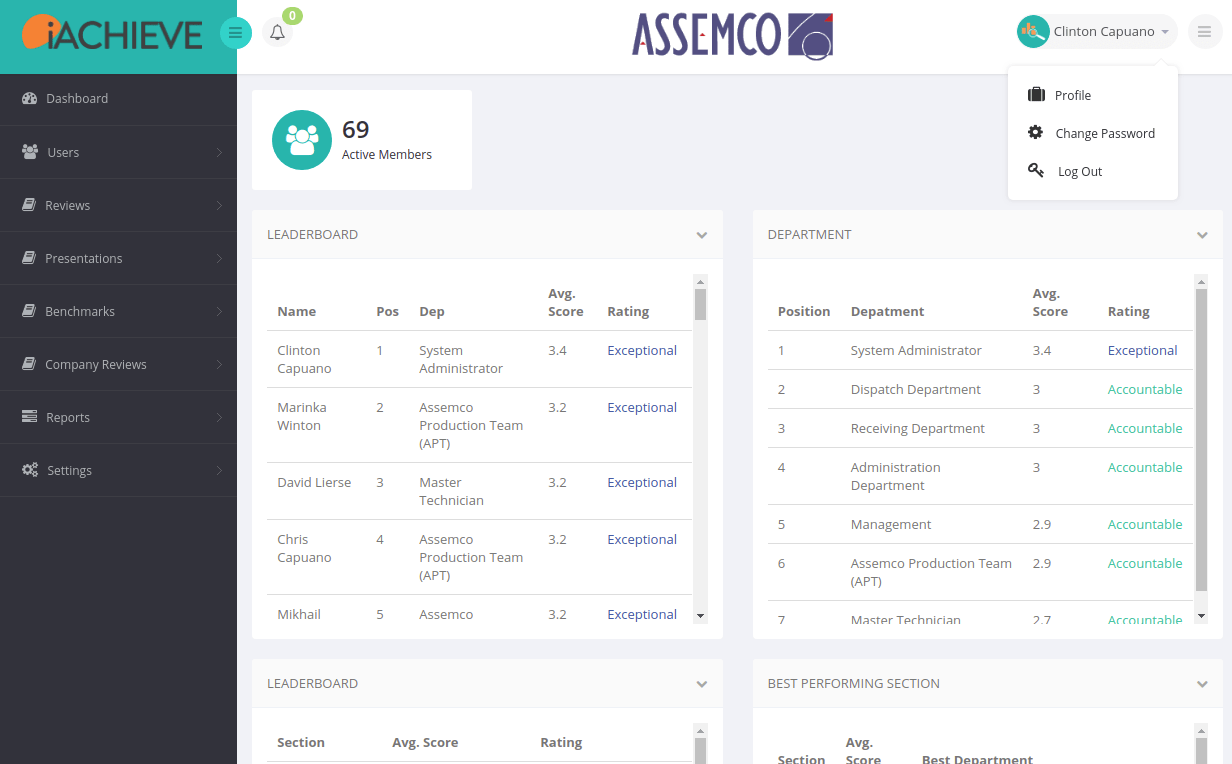The width and height of the screenshot is (1232, 764).
Task: Click the ASSEMCO company logo
Action: [733, 35]
